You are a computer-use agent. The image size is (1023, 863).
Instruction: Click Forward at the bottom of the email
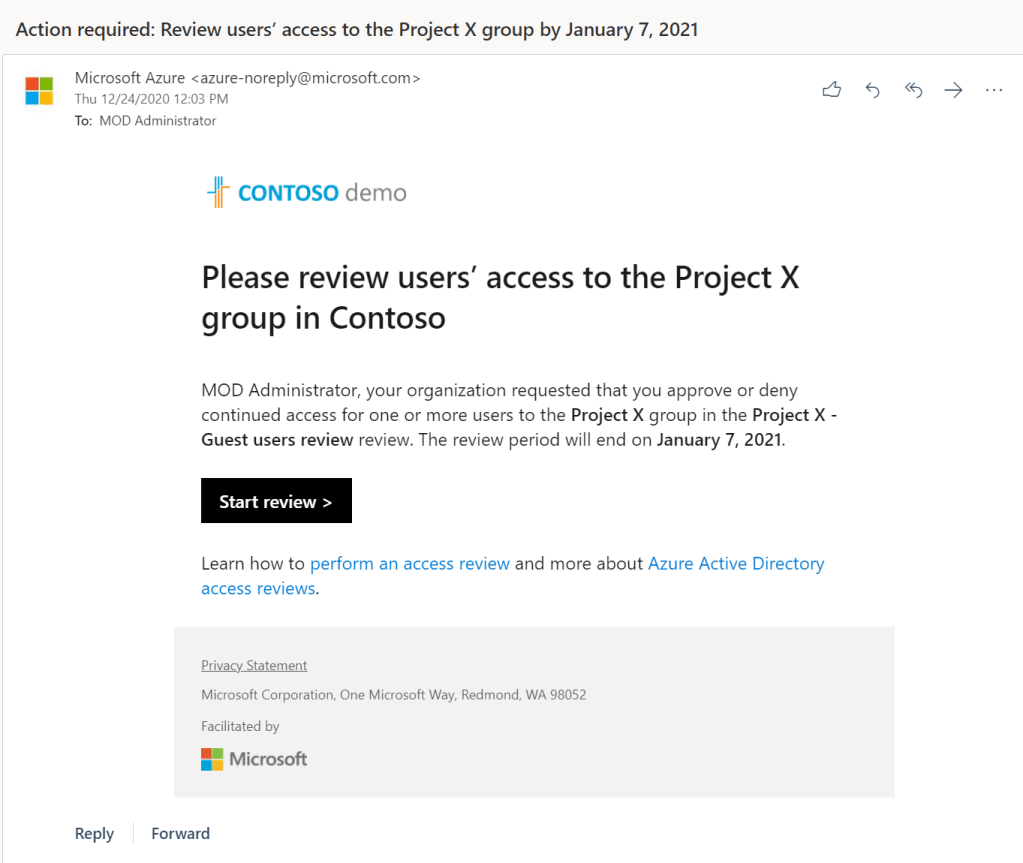point(180,833)
